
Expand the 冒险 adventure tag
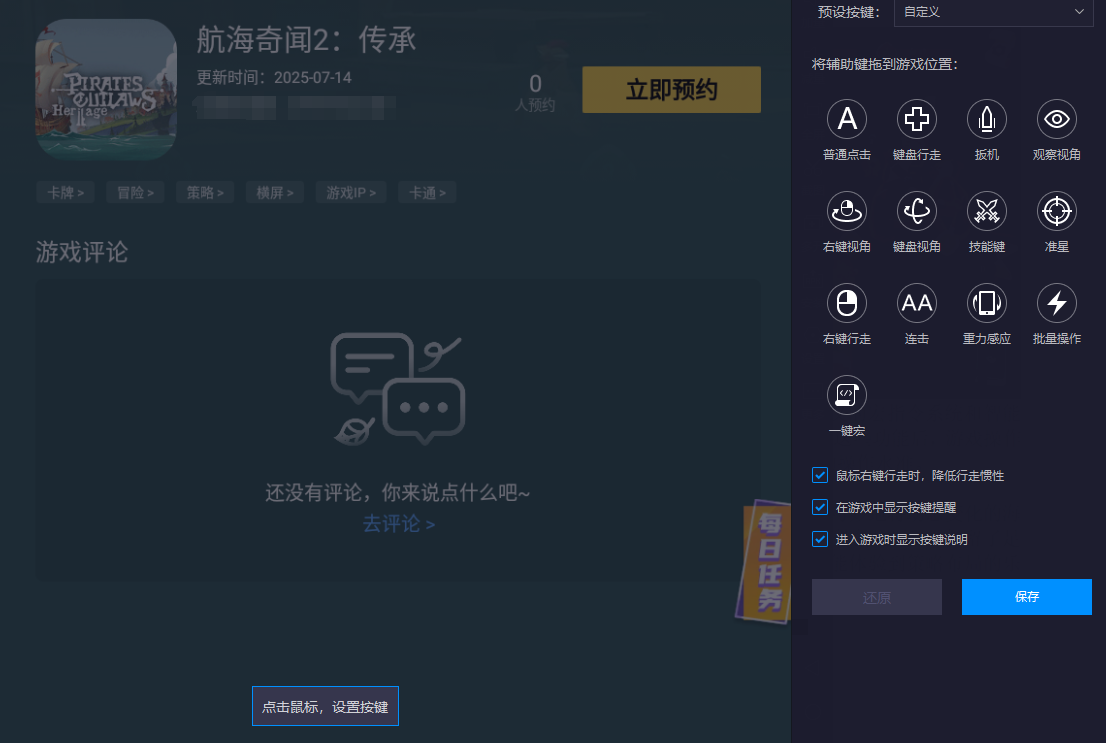[x=135, y=192]
